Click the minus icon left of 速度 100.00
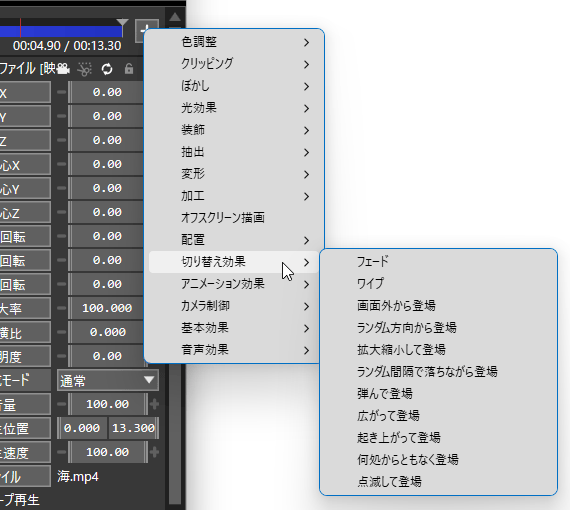 [x=61, y=452]
